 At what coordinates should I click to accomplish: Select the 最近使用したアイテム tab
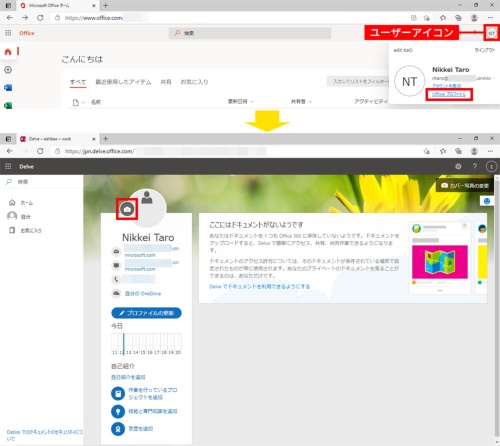click(123, 82)
